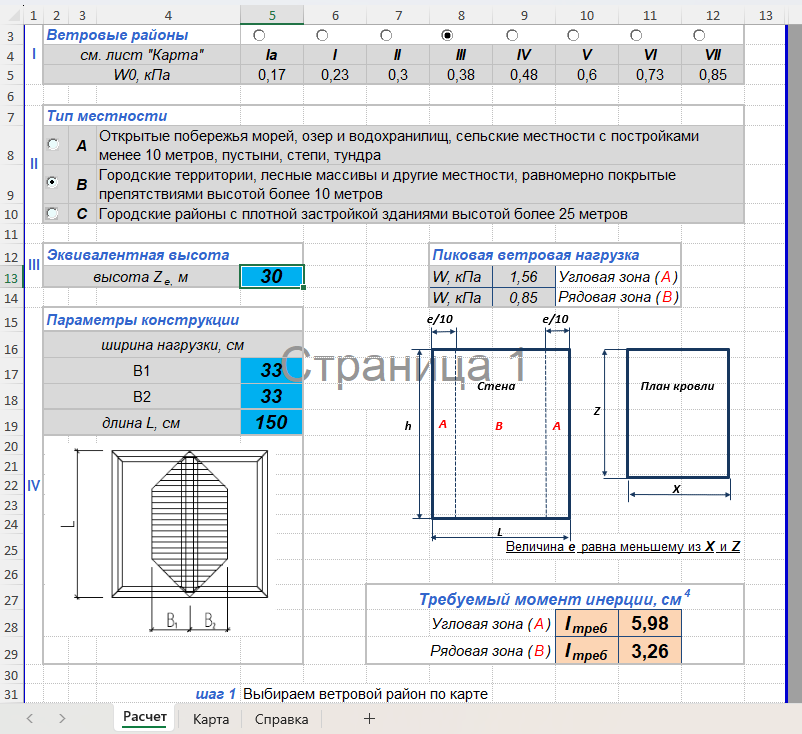Click the Угловая зона (A) label in row 13
802x734 pixels.
click(x=618, y=277)
